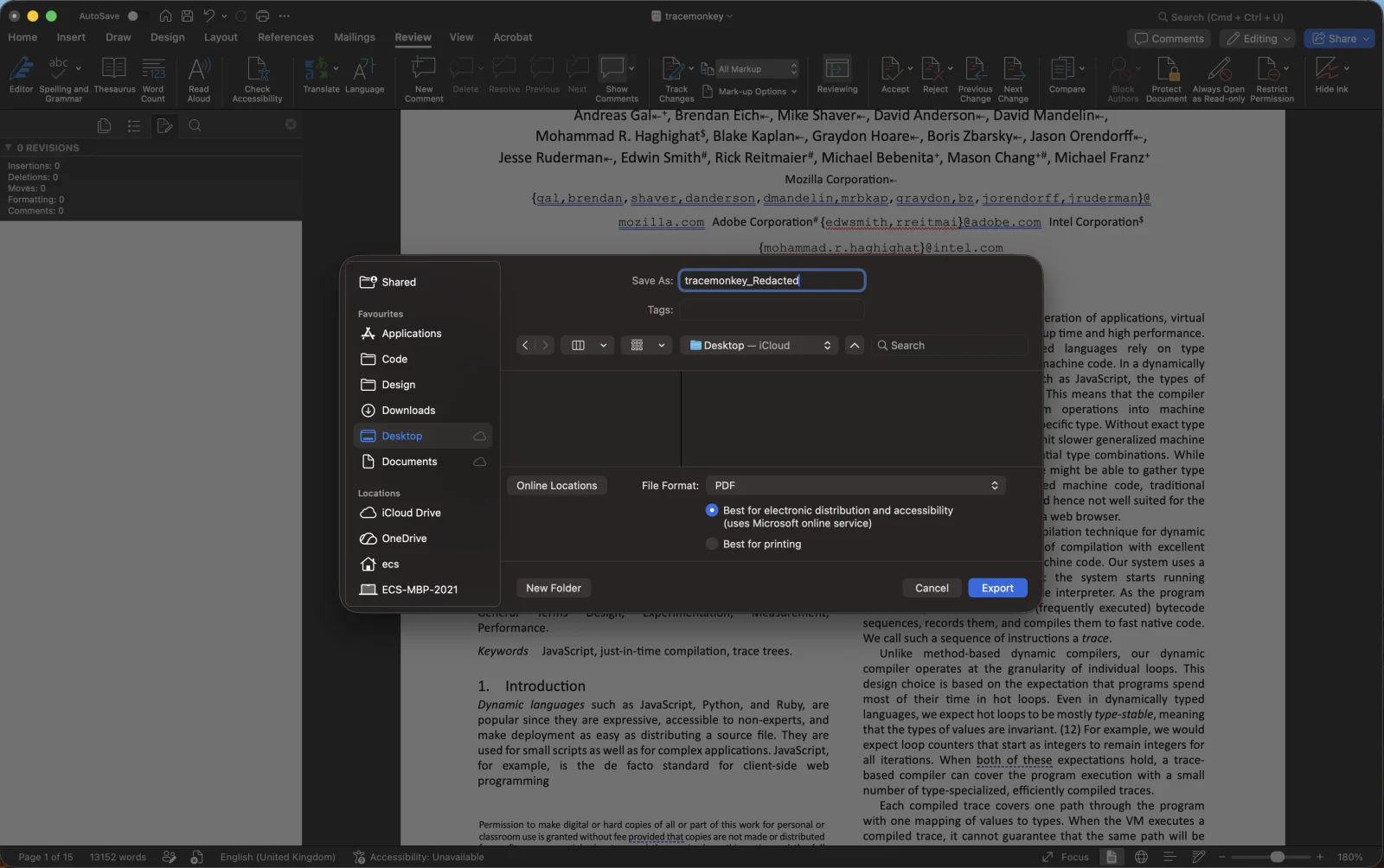1384x868 pixels.
Task: Open the References tab
Action: pyautogui.click(x=285, y=37)
